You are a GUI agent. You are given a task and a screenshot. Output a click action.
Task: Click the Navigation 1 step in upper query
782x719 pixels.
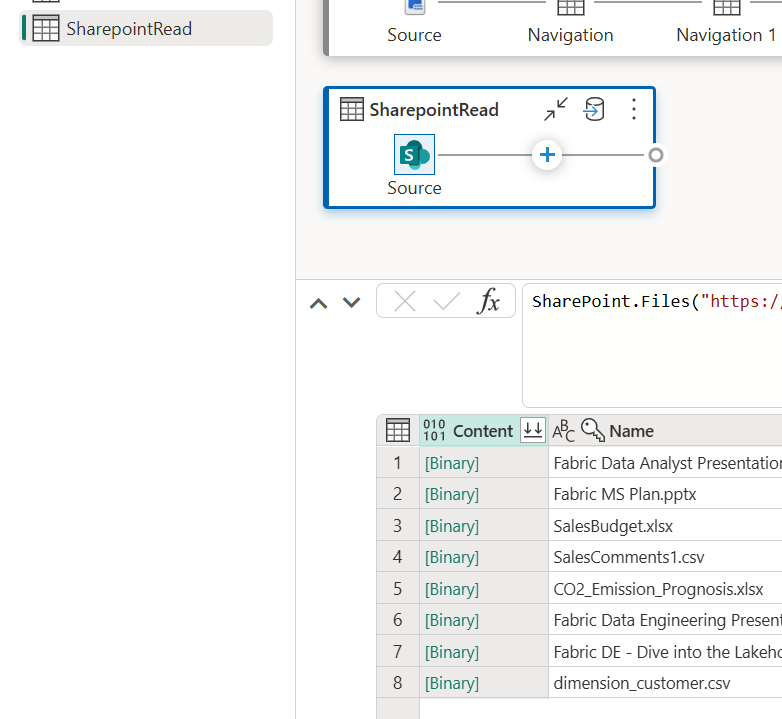[x=726, y=22]
